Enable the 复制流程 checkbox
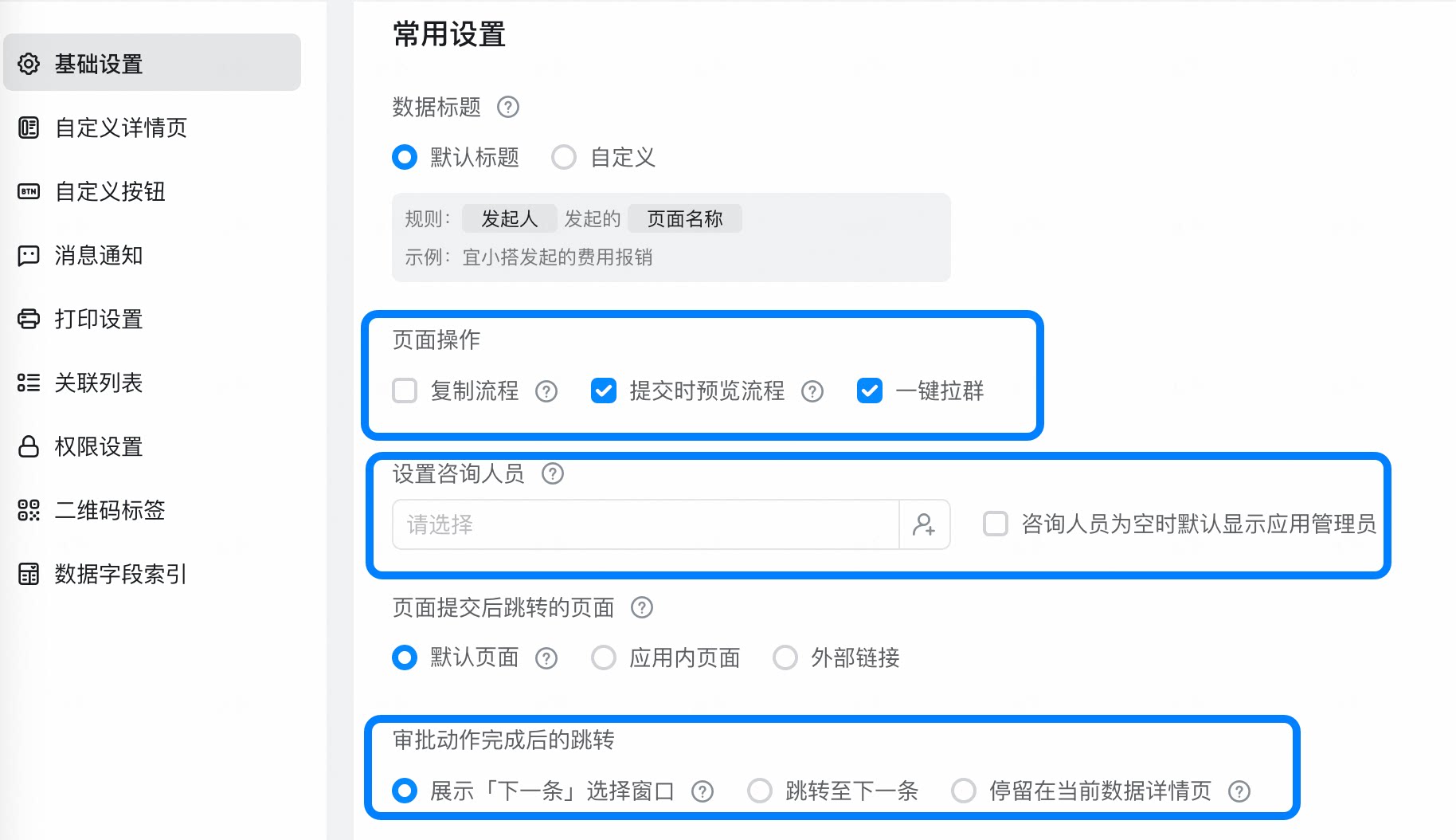 (x=405, y=391)
